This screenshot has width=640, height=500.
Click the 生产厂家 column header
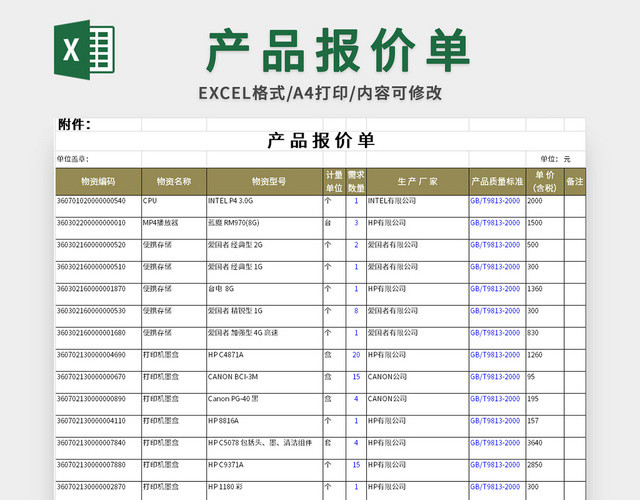click(x=418, y=182)
